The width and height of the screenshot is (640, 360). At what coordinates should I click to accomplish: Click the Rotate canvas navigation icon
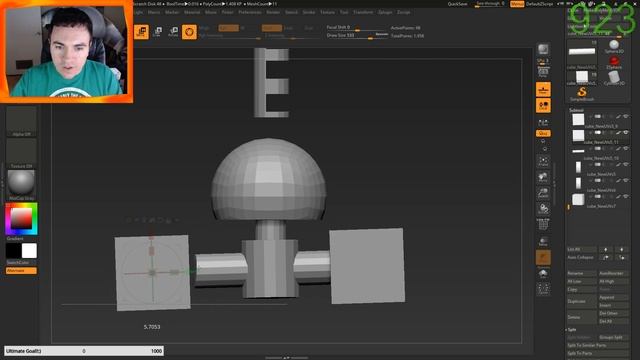[543, 209]
